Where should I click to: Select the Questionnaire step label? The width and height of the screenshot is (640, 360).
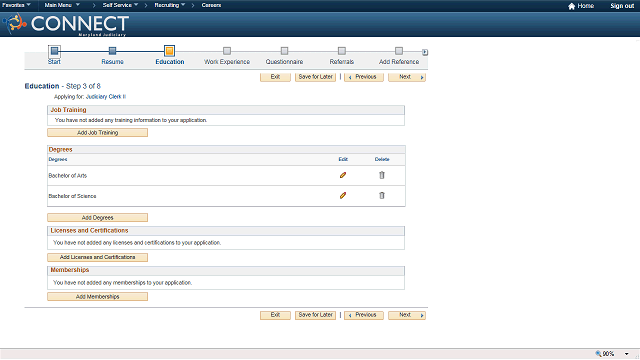pyautogui.click(x=284, y=62)
